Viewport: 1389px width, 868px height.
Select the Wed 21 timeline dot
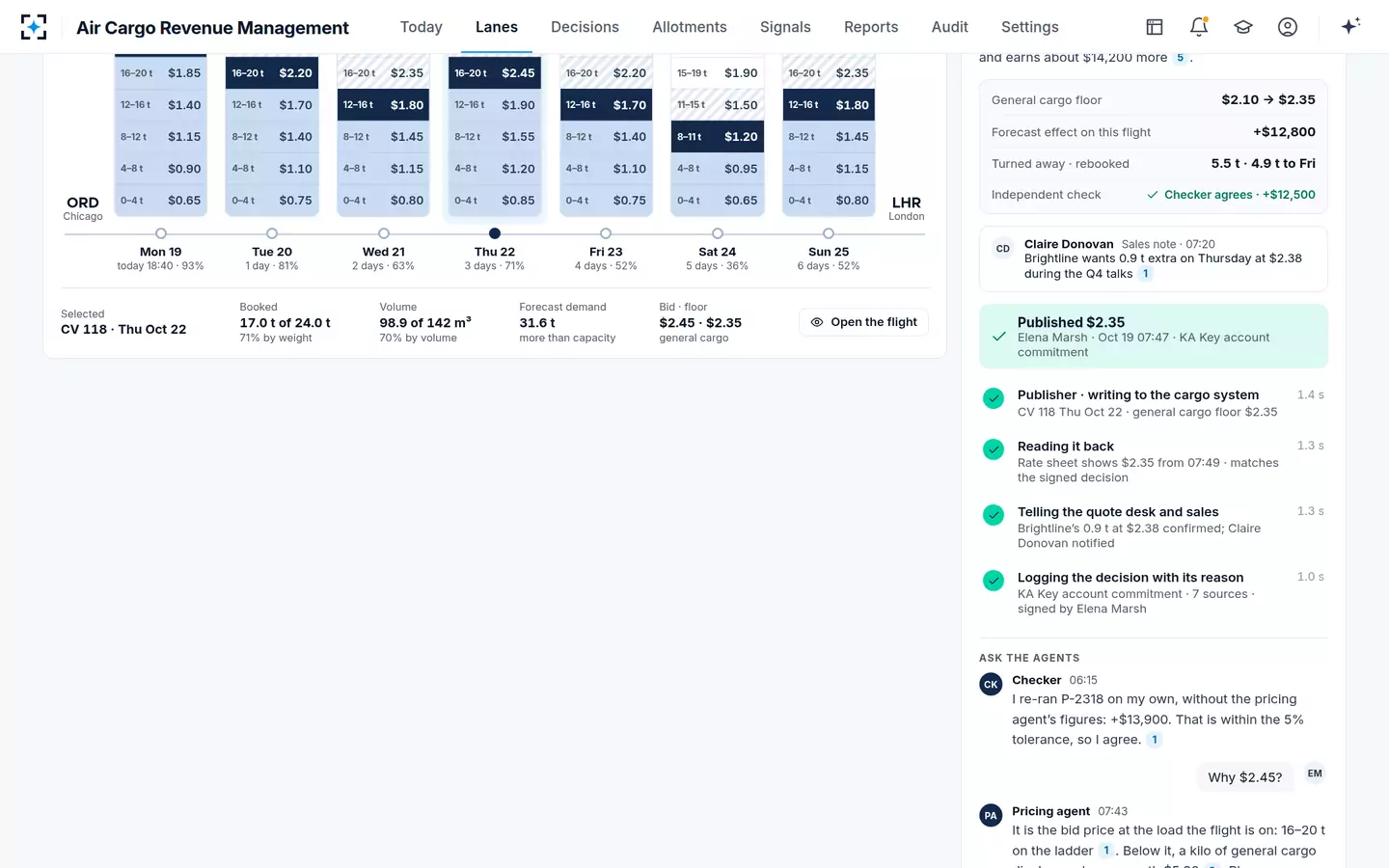click(x=384, y=233)
